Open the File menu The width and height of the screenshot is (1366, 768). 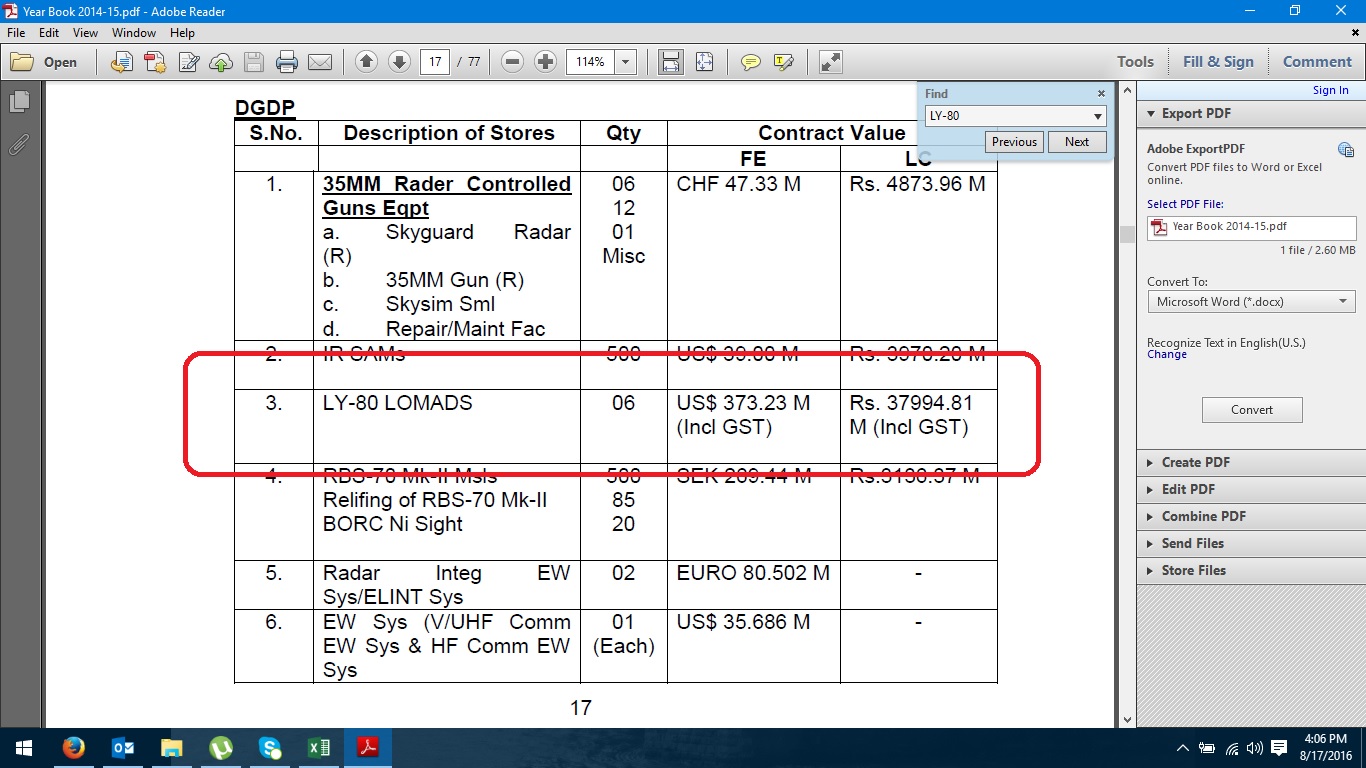(16, 33)
